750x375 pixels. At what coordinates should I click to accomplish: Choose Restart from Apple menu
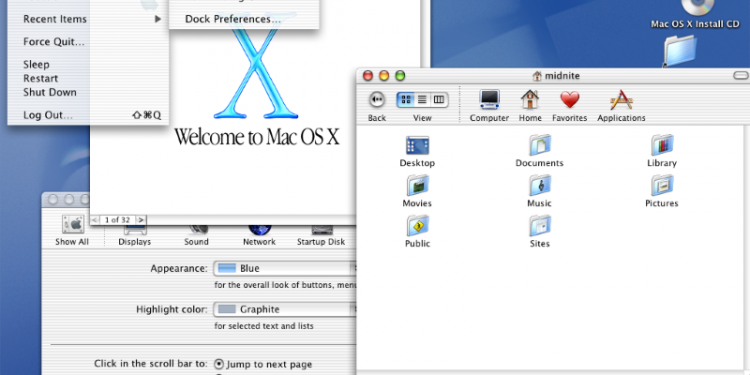tap(88, 78)
